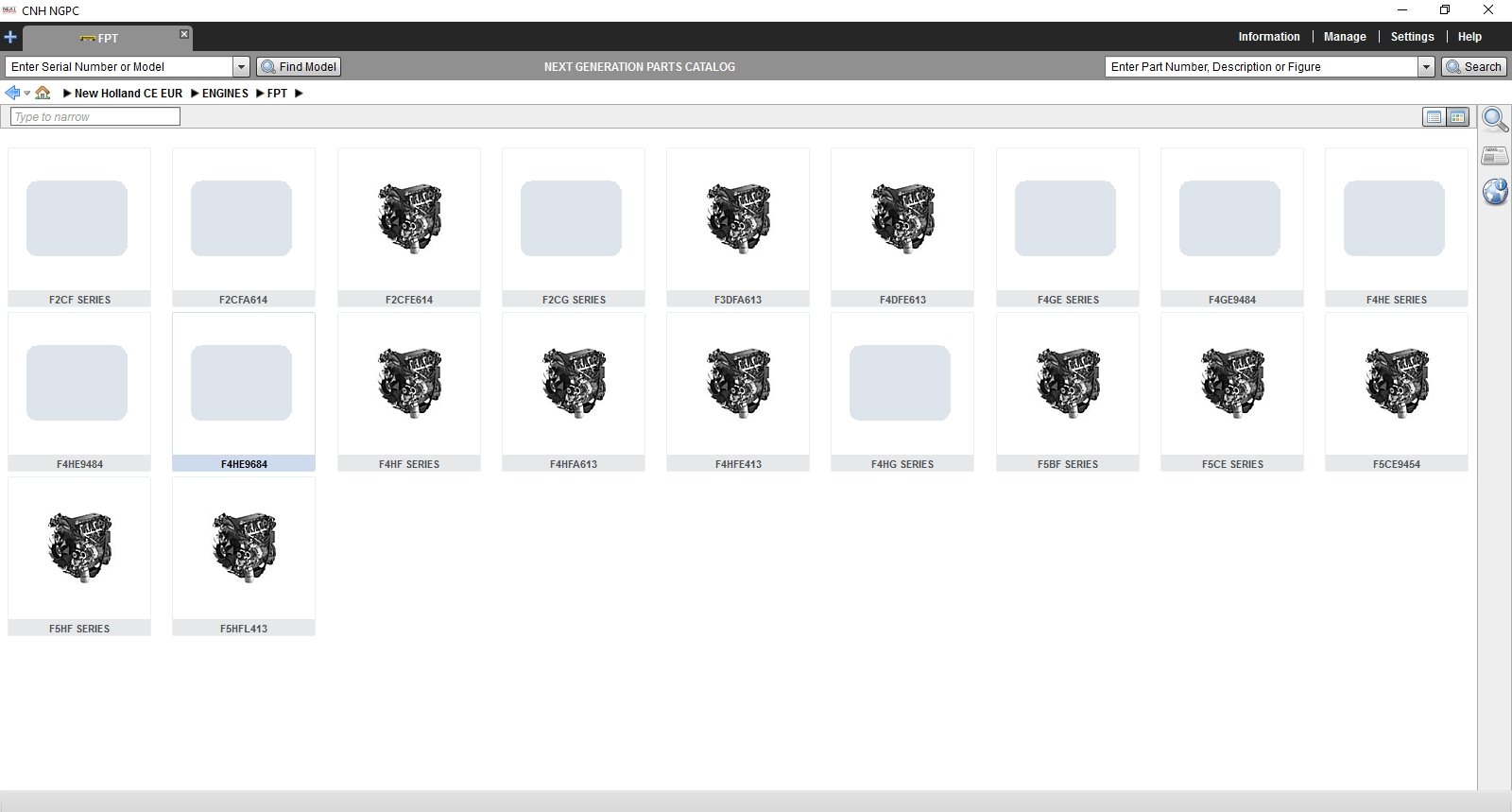1512x812 pixels.
Task: Open the F4GE SERIES tile
Action: point(1068,227)
